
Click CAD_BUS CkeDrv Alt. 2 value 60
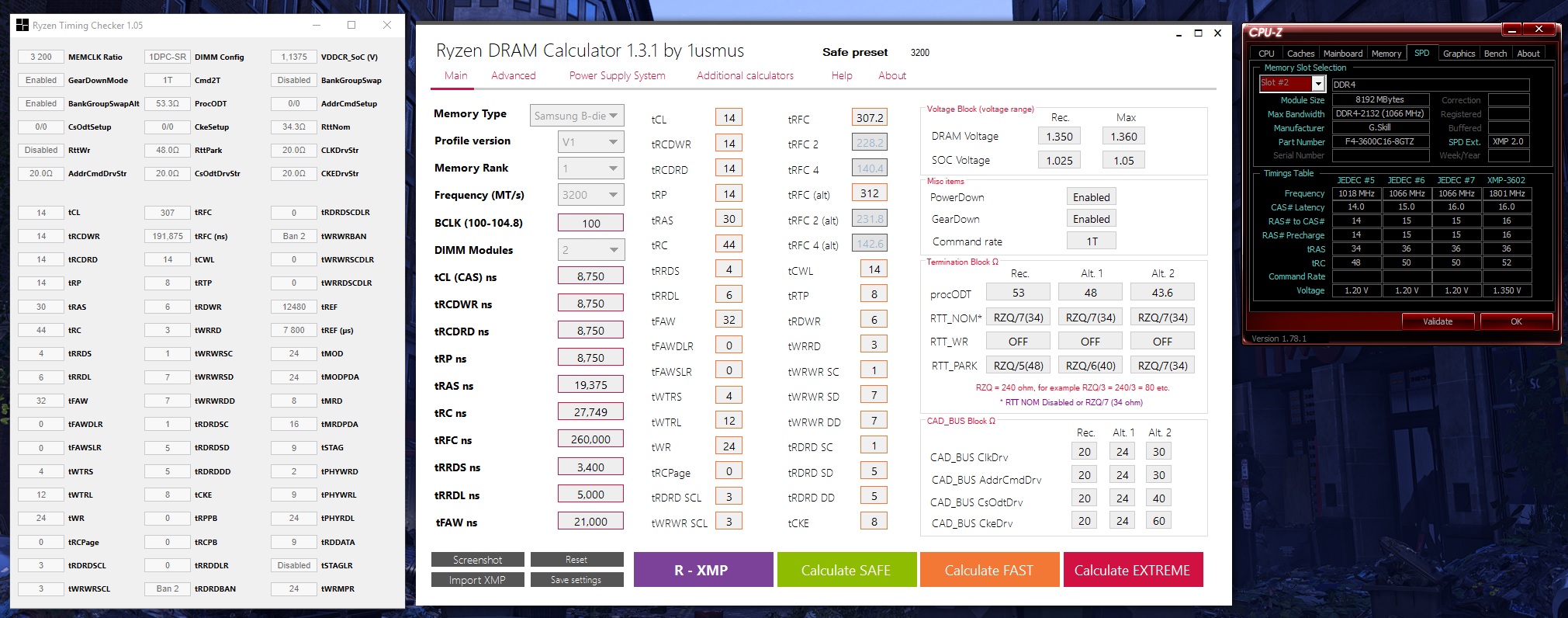click(1158, 521)
